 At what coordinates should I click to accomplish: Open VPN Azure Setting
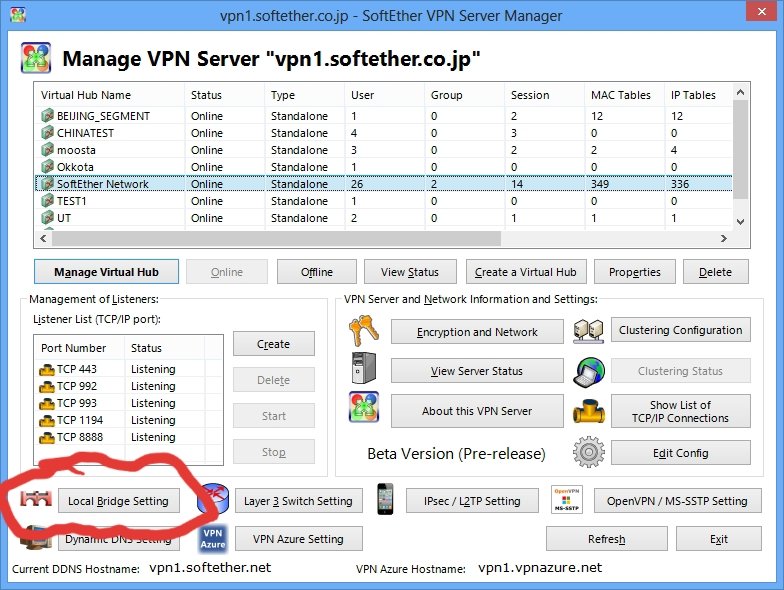tap(298, 538)
